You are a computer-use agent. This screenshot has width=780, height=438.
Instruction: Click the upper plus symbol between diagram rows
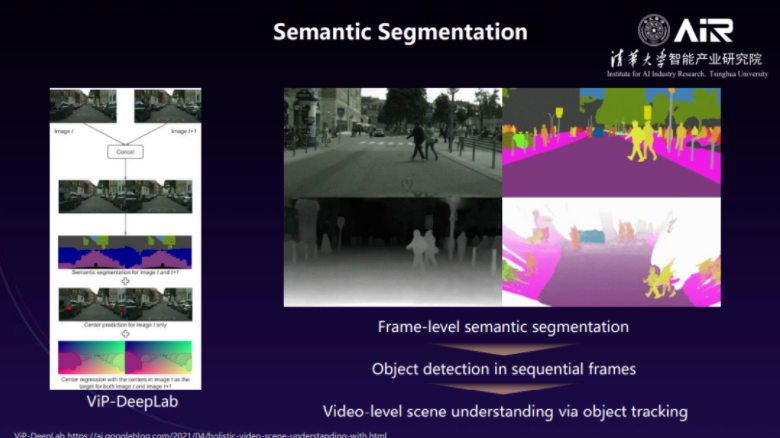coord(125,281)
